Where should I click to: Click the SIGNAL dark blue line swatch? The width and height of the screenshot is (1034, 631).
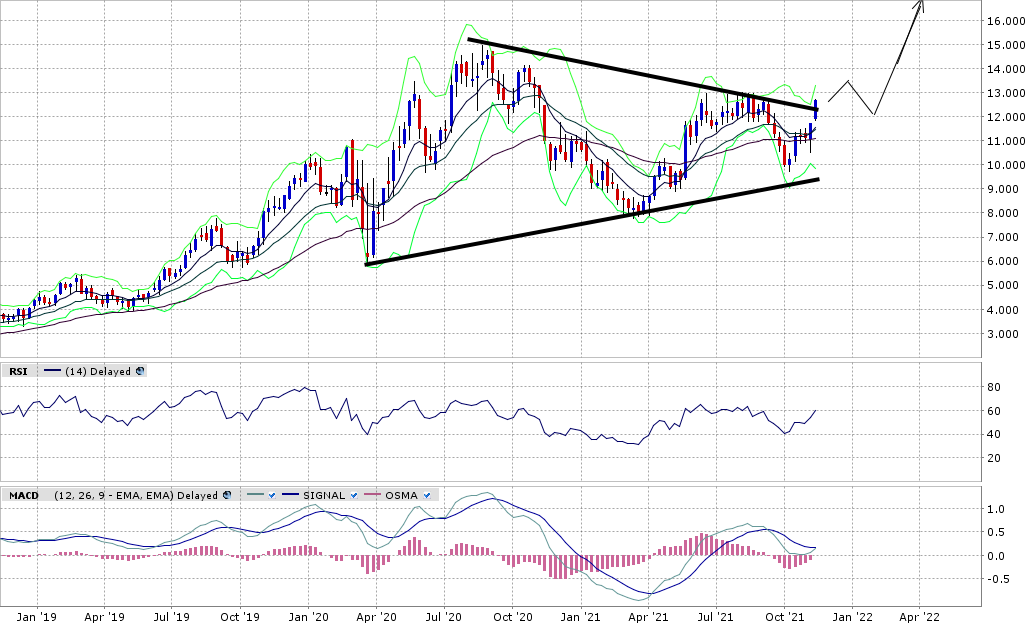(291, 495)
